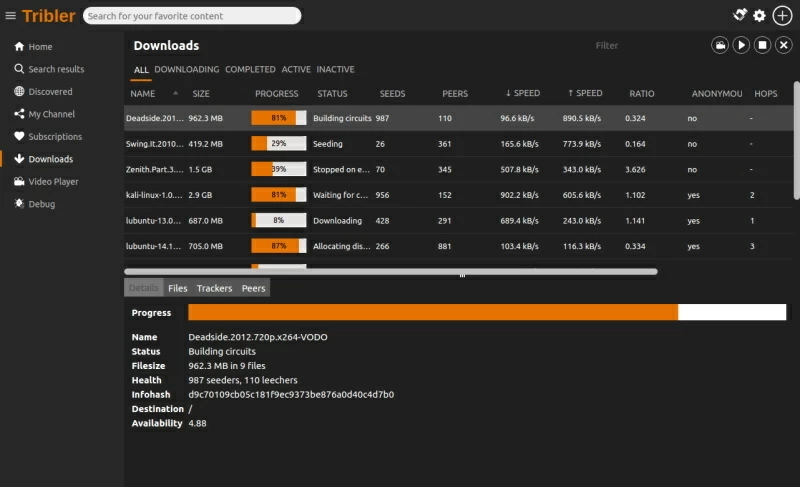Screen dimensions: 800x487
Task: Open the token balance icon in top bar
Action: click(x=740, y=15)
